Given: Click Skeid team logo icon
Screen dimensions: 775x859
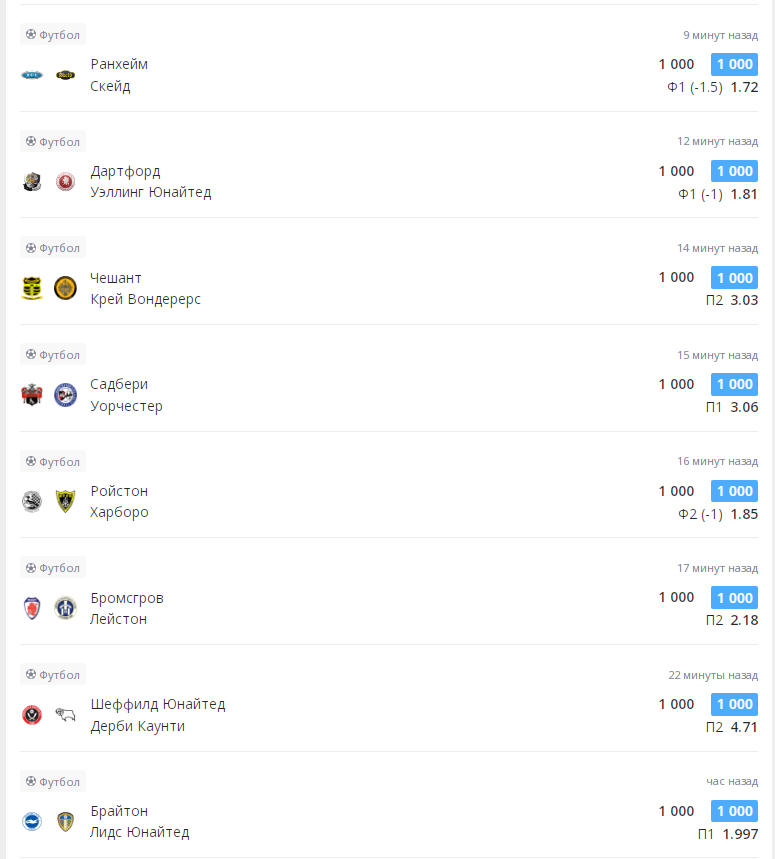Looking at the screenshot, I should pyautogui.click(x=65, y=75).
